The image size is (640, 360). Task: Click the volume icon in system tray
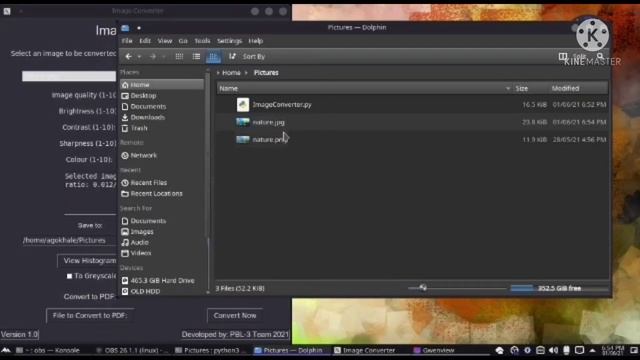553,350
